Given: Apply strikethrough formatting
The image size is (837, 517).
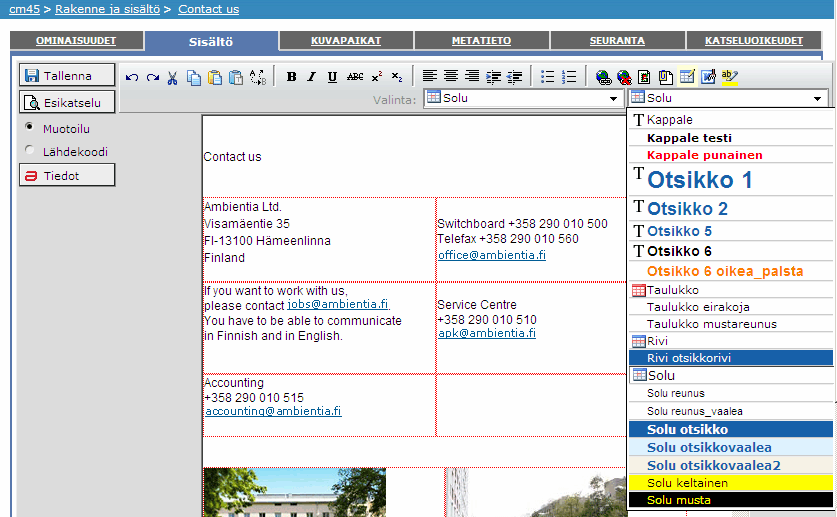Looking at the screenshot, I should pyautogui.click(x=354, y=77).
